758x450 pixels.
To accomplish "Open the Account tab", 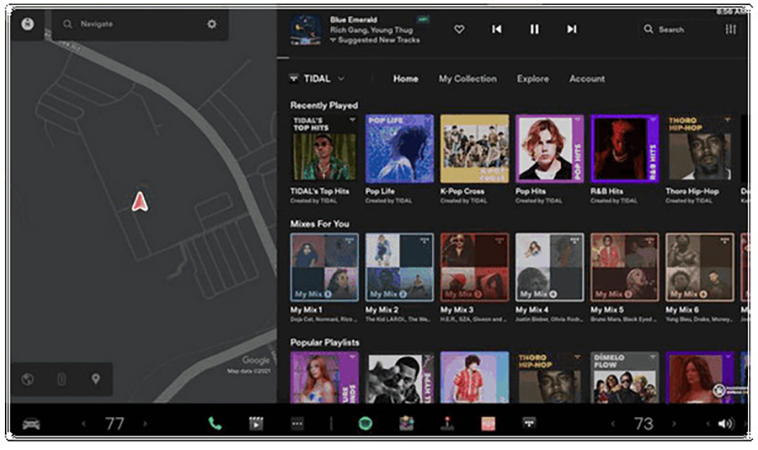I will (587, 78).
